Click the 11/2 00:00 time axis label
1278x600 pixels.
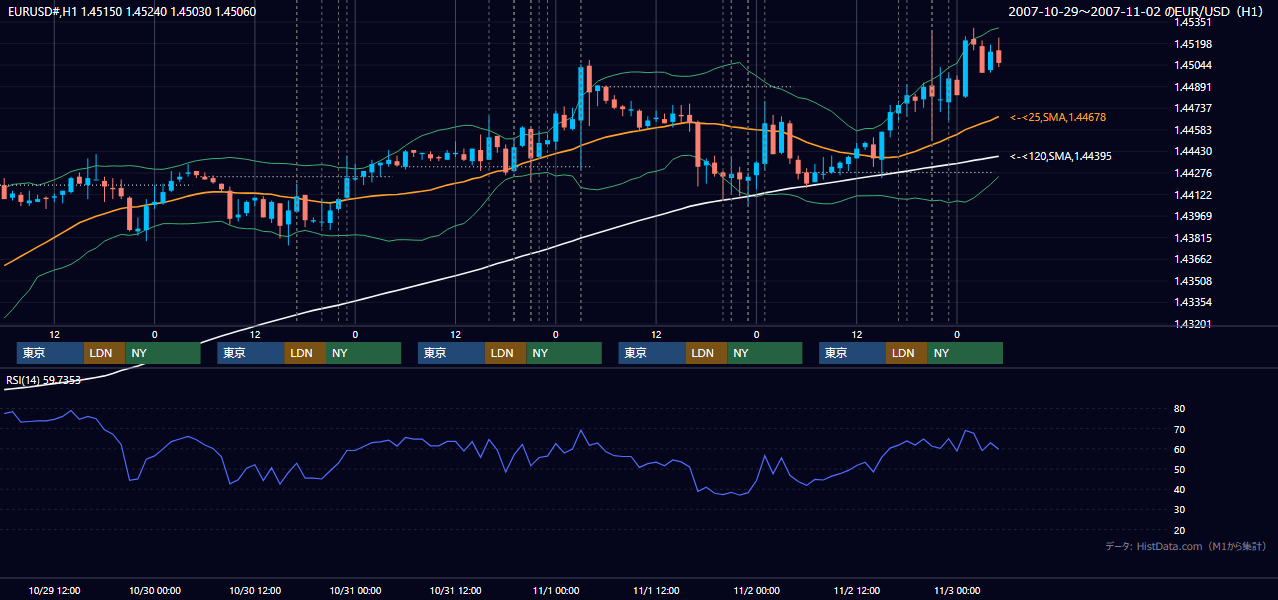point(756,590)
